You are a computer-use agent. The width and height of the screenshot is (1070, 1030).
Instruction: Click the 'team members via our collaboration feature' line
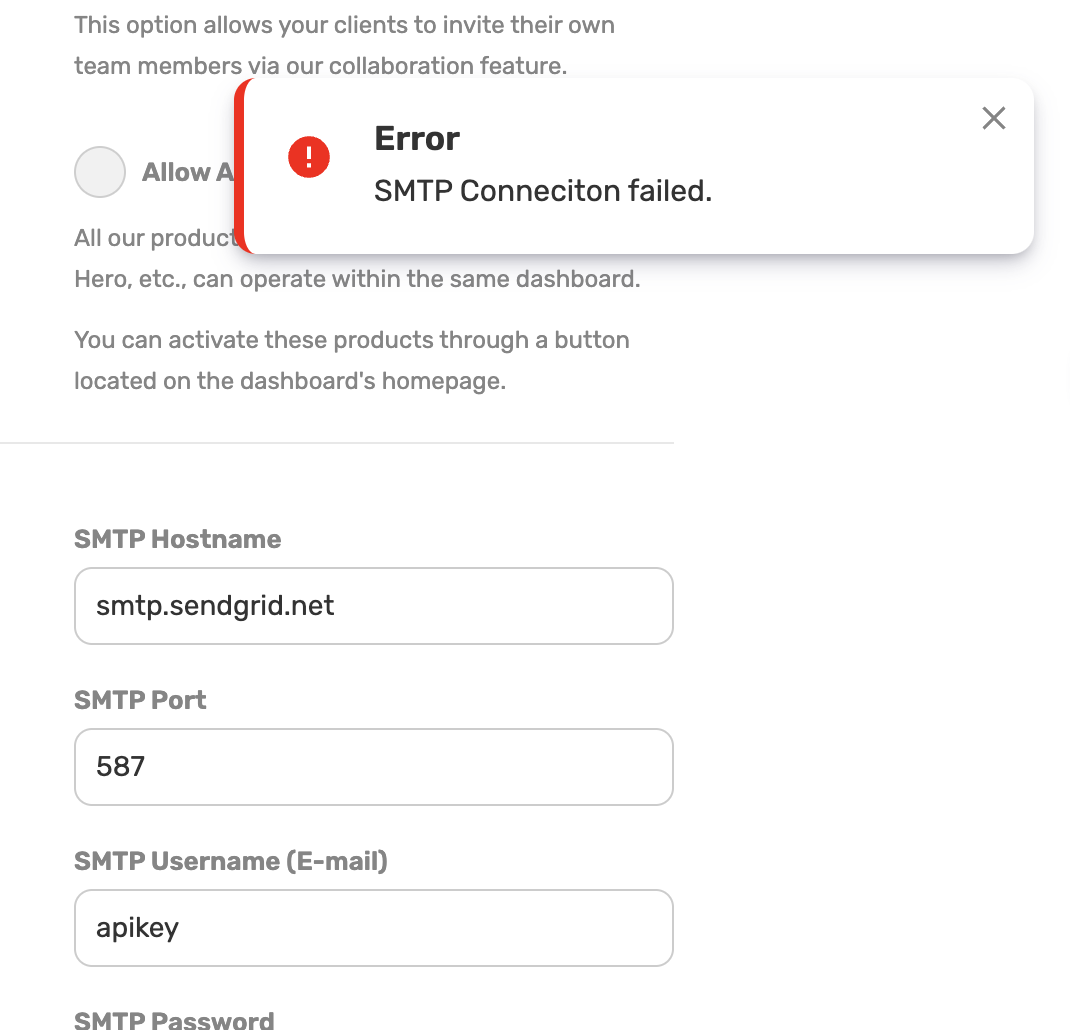coord(321,66)
